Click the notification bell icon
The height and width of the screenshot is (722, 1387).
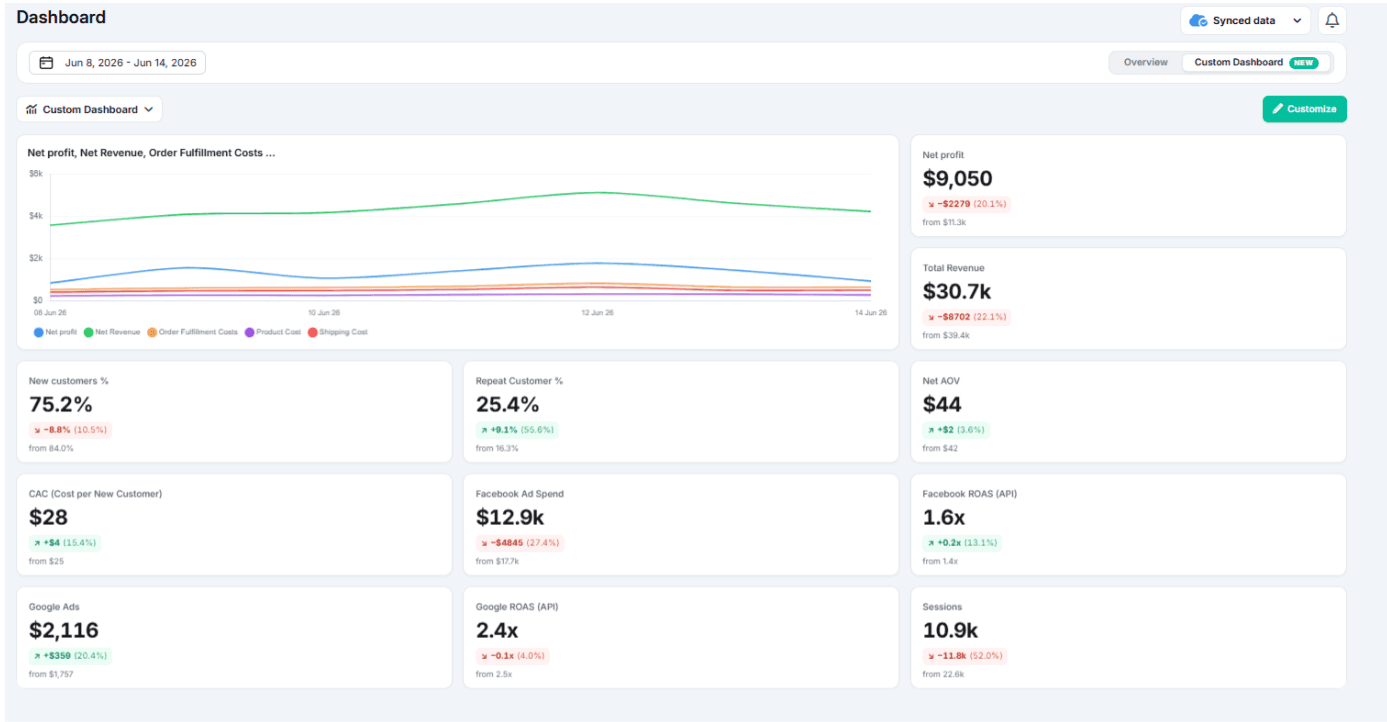pos(1332,20)
